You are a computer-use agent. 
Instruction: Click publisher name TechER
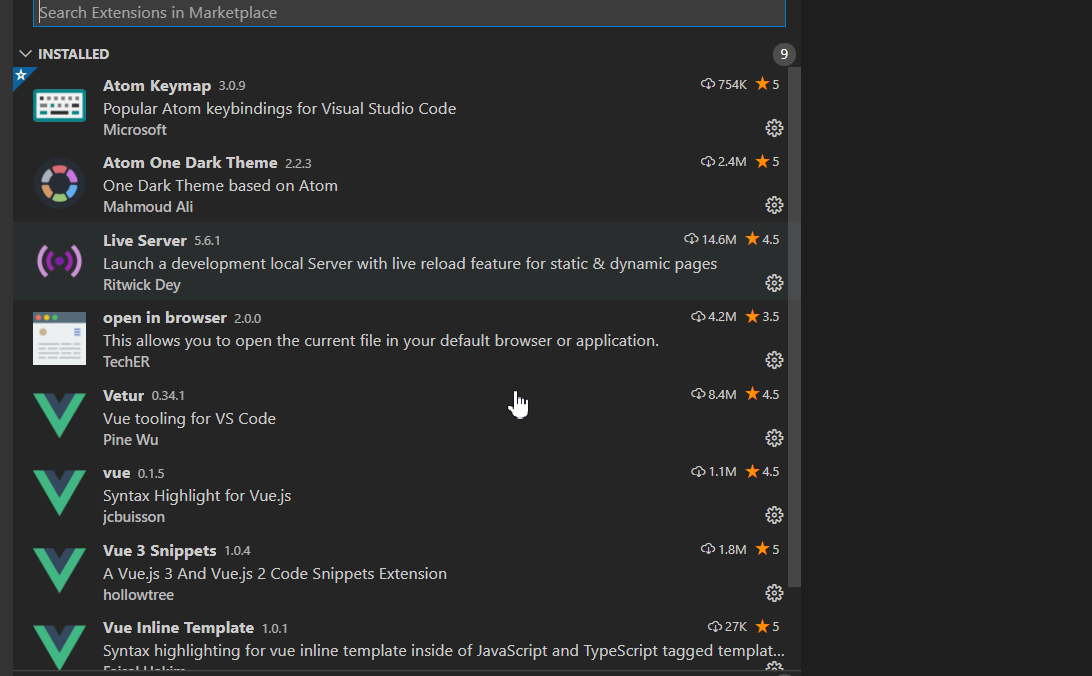pos(127,362)
